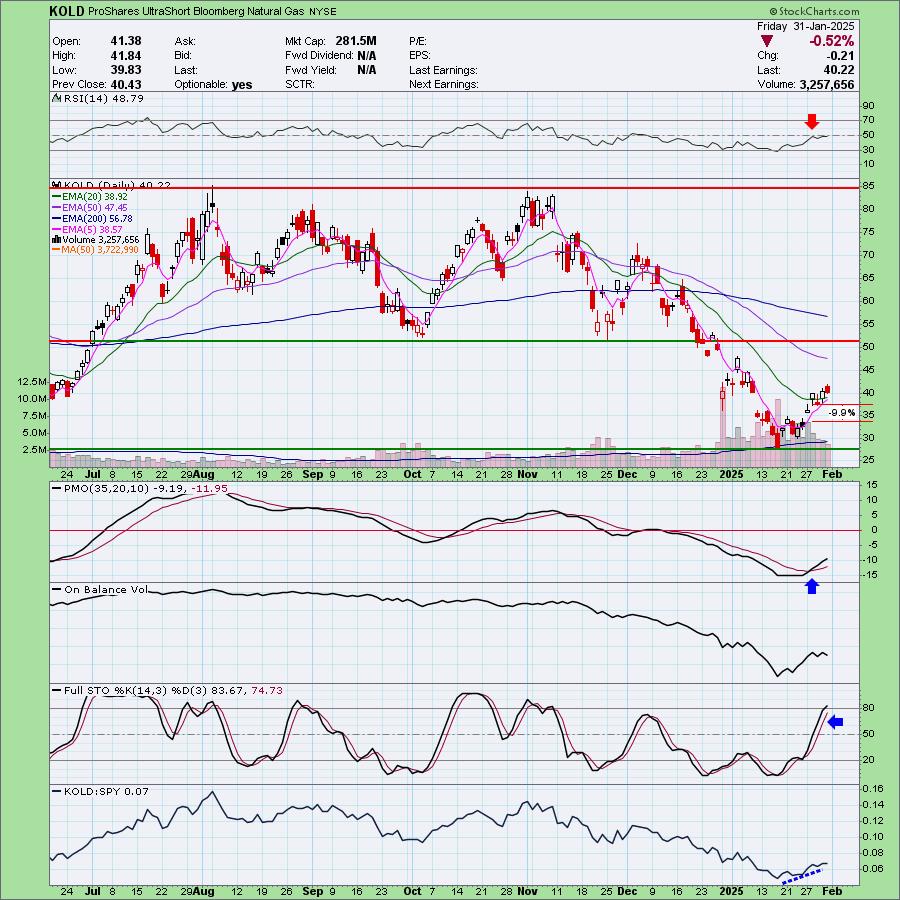Click the 12.5M volume scale label

point(32,382)
